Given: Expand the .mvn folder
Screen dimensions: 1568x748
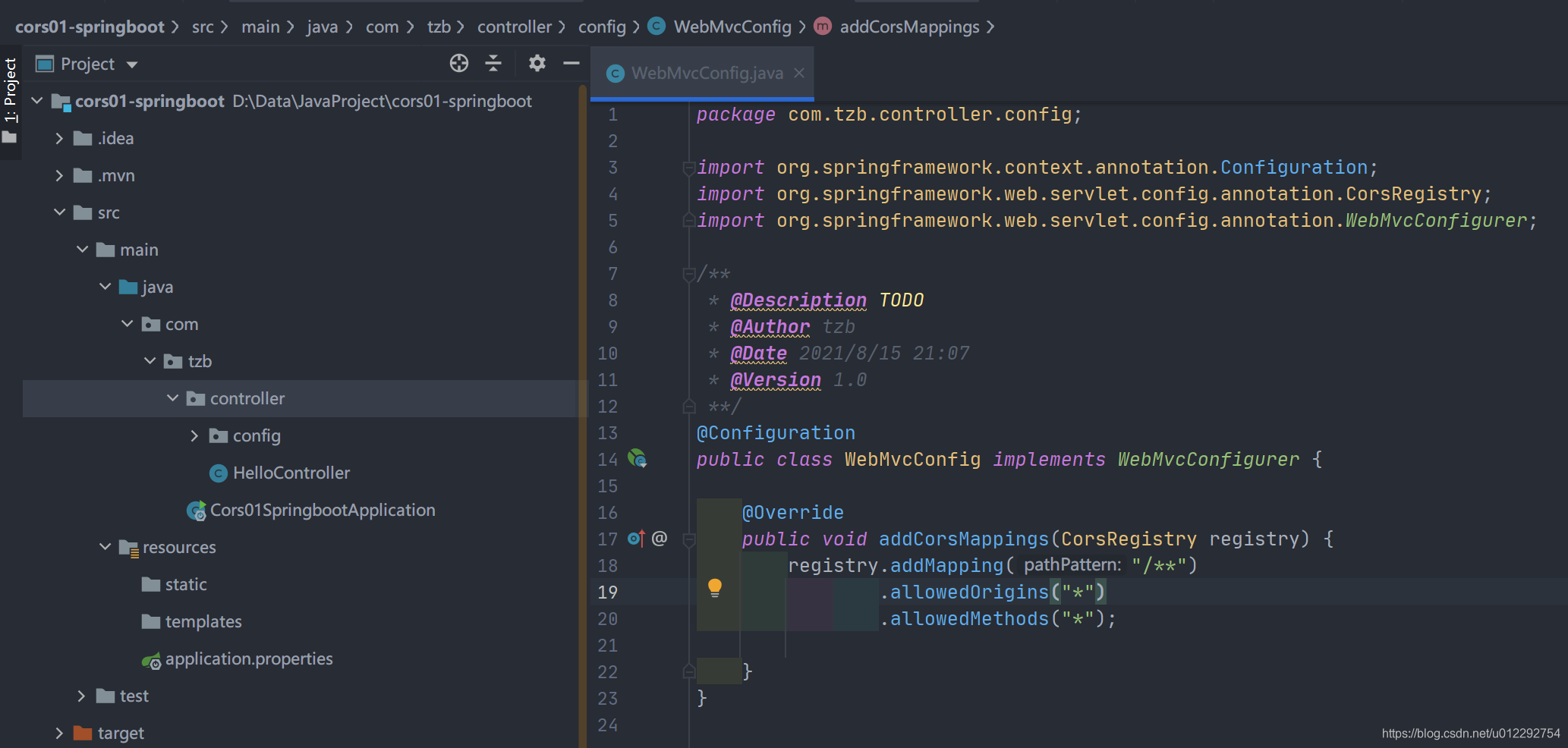Looking at the screenshot, I should coord(59,175).
